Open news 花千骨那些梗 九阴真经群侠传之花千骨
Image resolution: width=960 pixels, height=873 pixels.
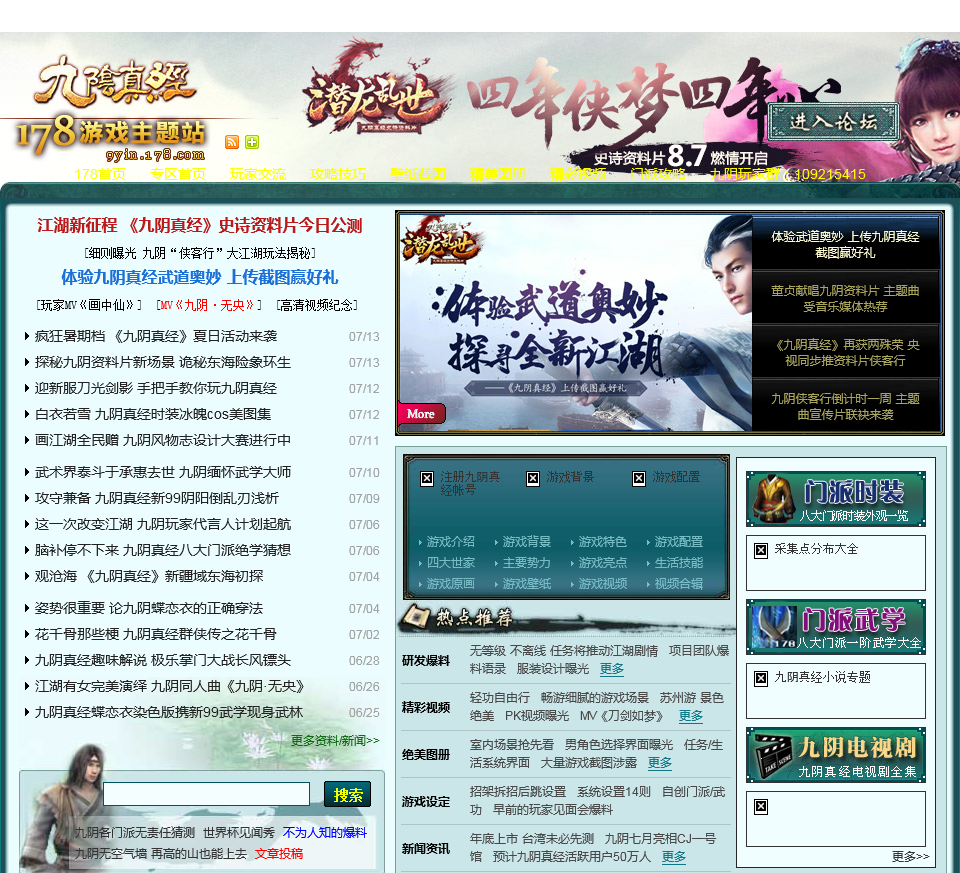point(156,634)
